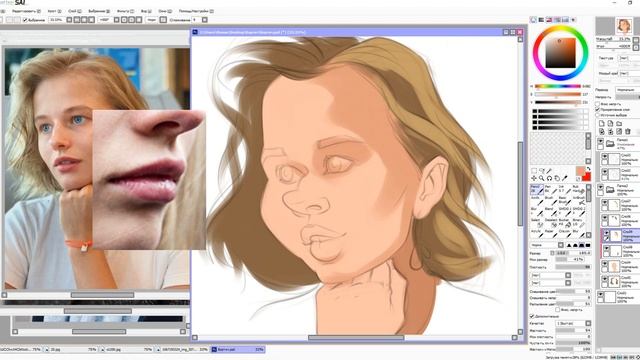This screenshot has height=360, width=640.
Task: Switch to the 28.jpg document tab
Action: [x=71, y=349]
